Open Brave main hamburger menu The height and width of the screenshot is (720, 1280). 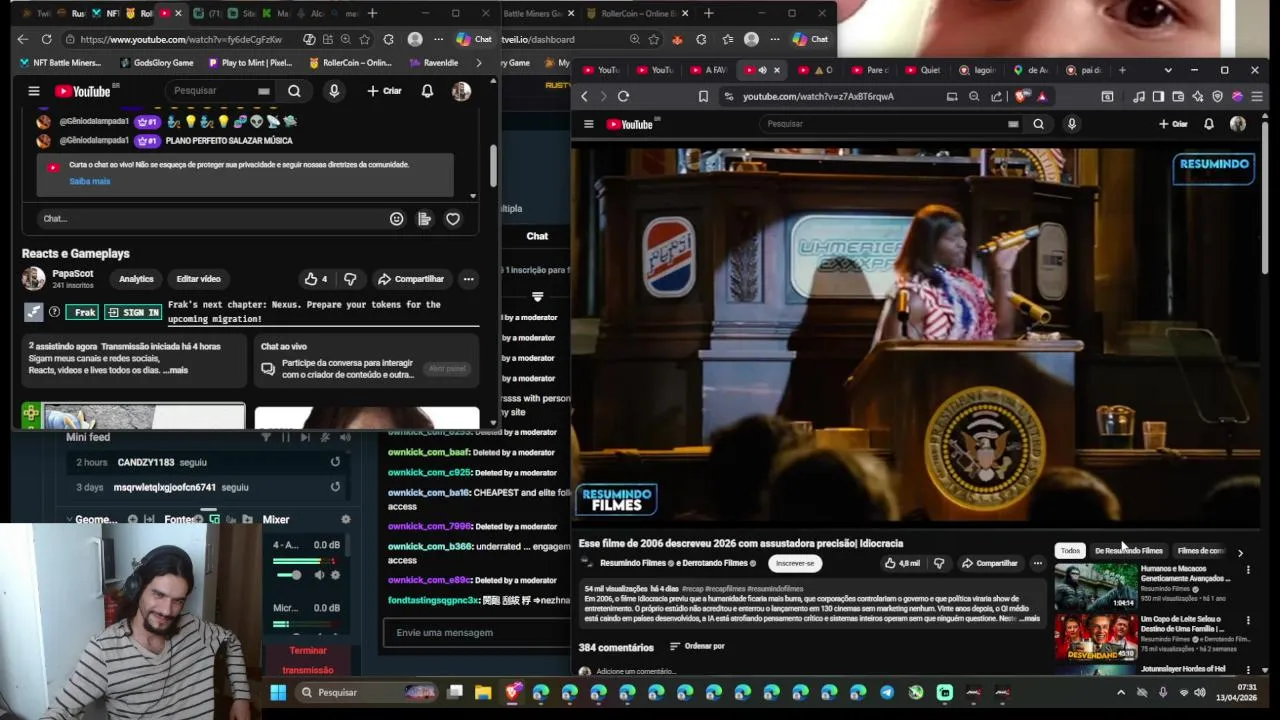(x=1257, y=96)
